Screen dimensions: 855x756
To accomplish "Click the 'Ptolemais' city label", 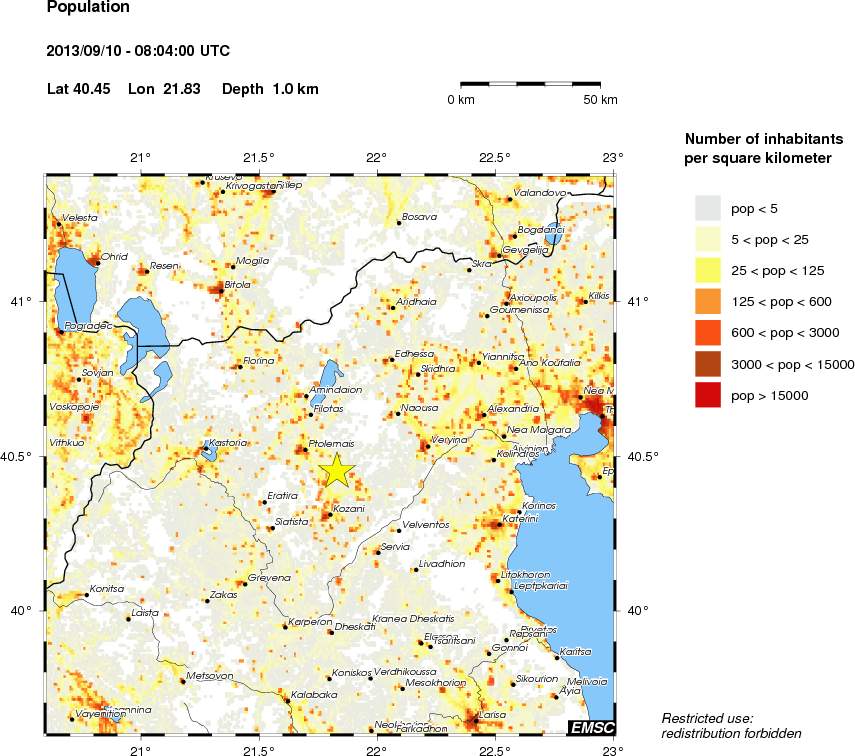I will [x=331, y=444].
